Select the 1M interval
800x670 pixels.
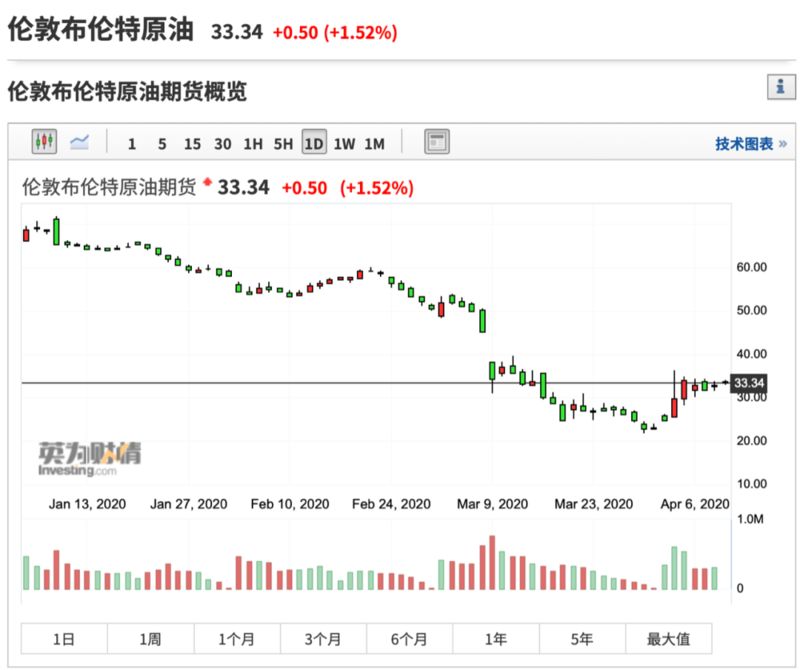tap(374, 144)
